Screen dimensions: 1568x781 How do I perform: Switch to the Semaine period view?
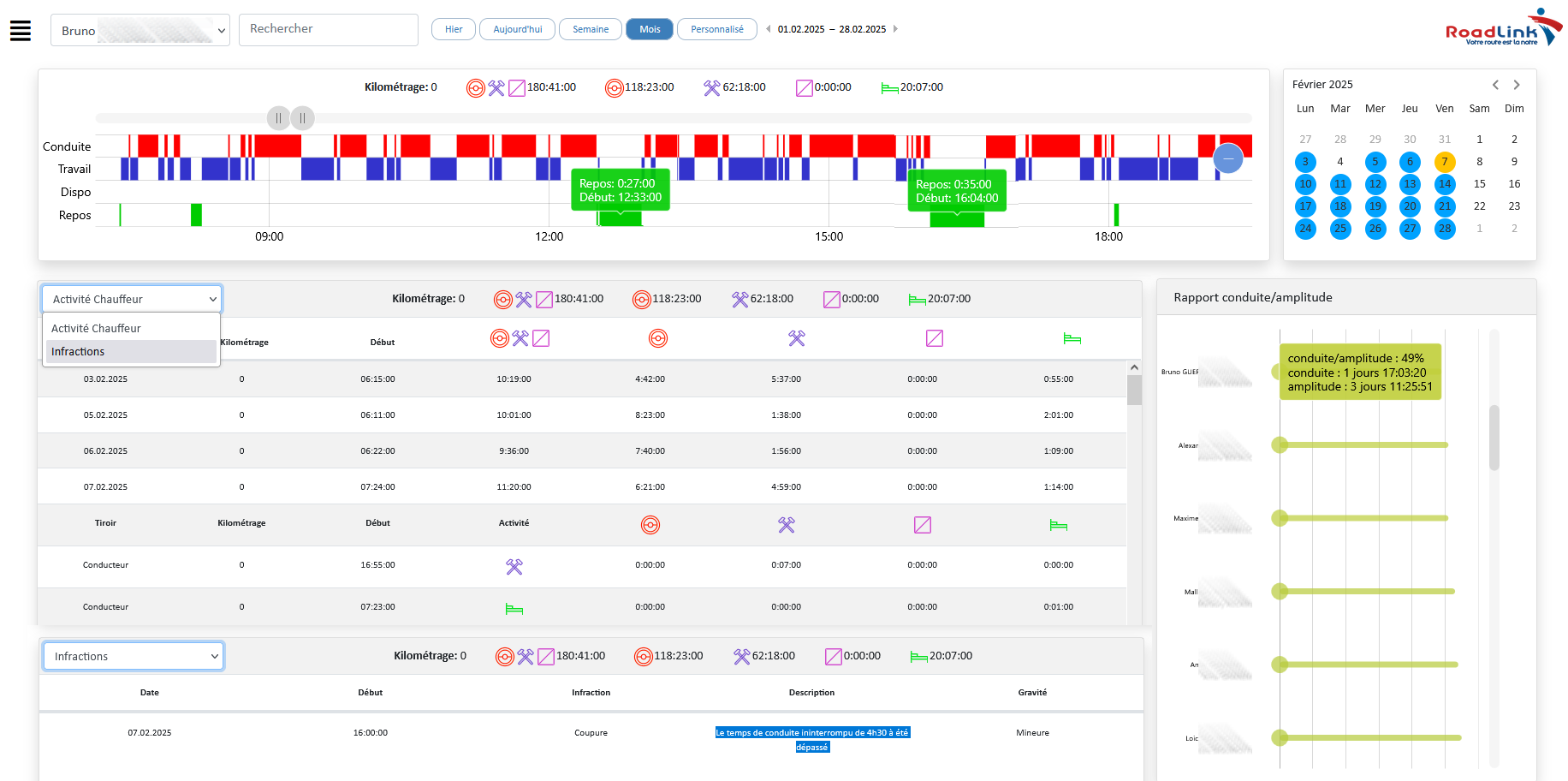590,29
